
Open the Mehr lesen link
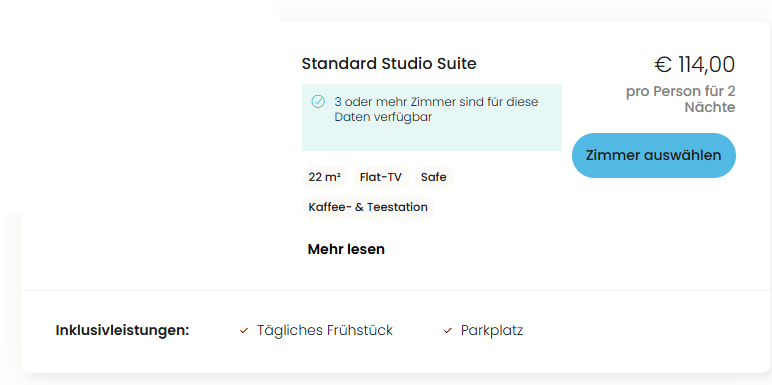[x=346, y=249]
